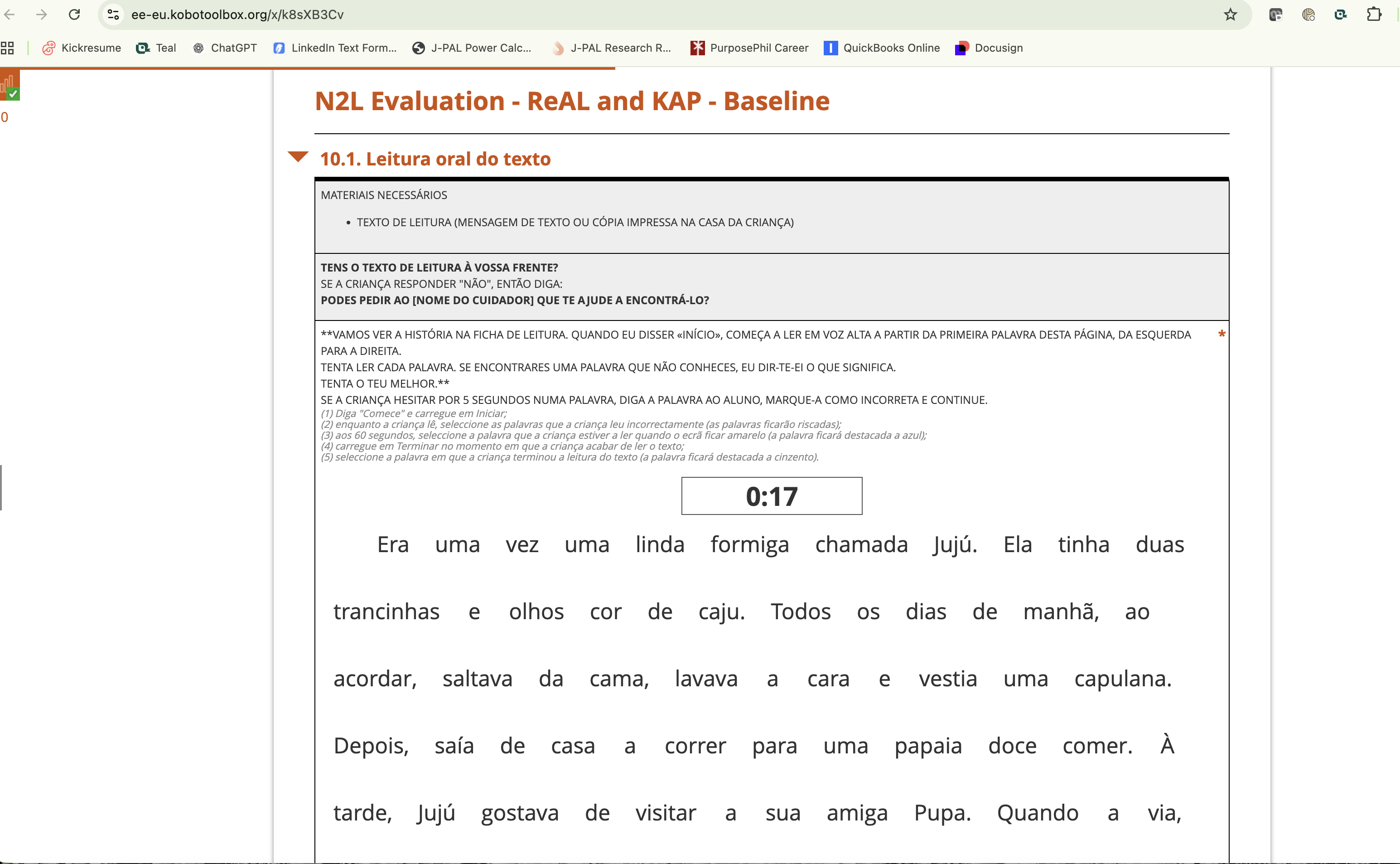Screen dimensions: 1400x864
Task: Bookmark this page with the star icon
Action: (x=1231, y=15)
